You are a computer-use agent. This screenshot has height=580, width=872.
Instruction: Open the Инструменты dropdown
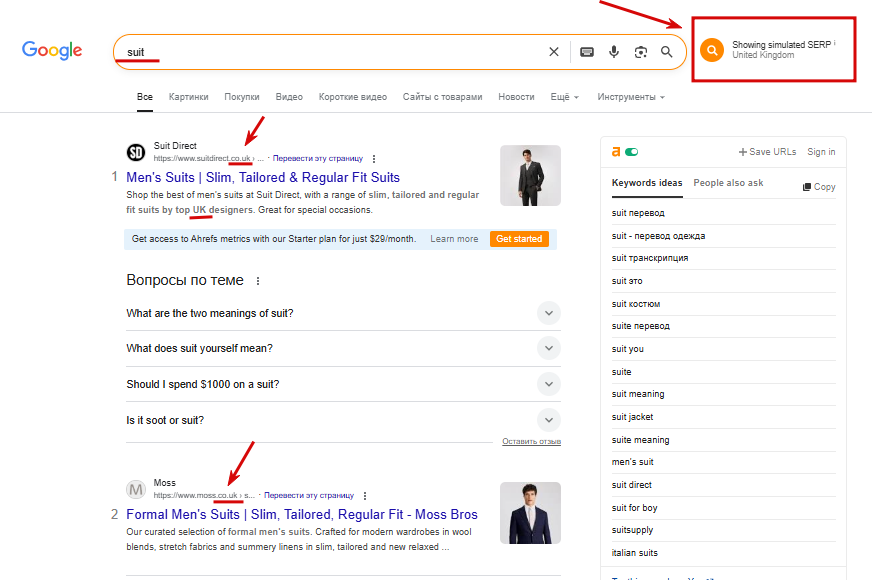[631, 97]
